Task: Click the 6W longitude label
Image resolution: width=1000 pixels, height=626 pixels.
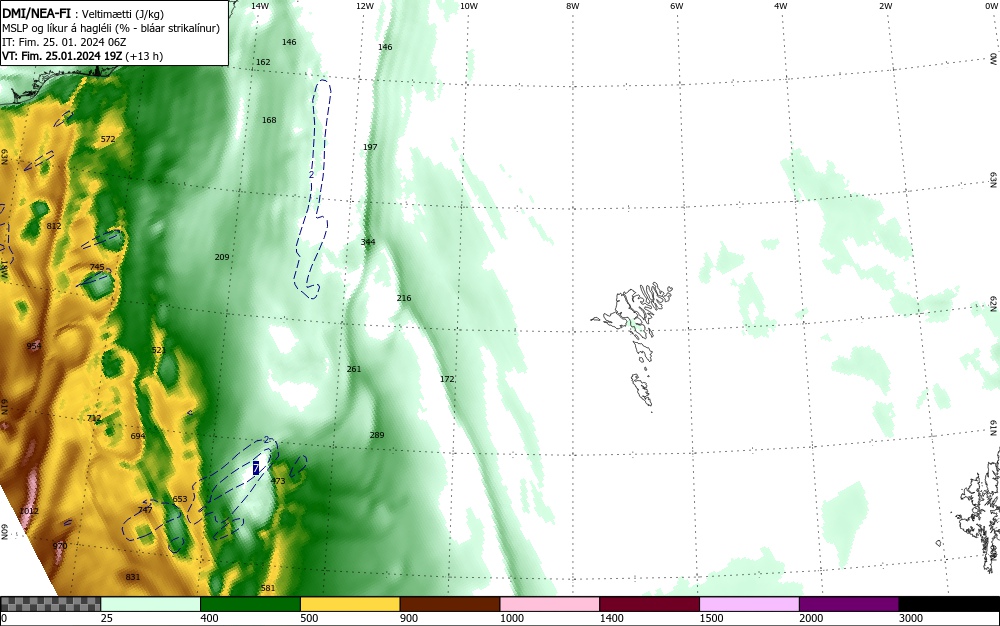Action: (x=677, y=6)
